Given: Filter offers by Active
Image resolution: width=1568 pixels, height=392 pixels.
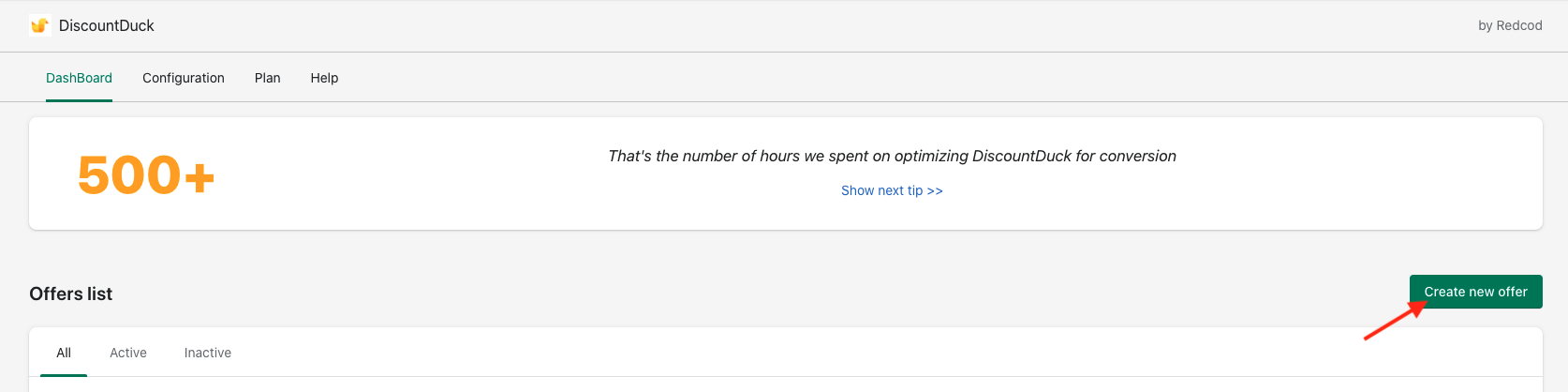Looking at the screenshot, I should (x=128, y=353).
